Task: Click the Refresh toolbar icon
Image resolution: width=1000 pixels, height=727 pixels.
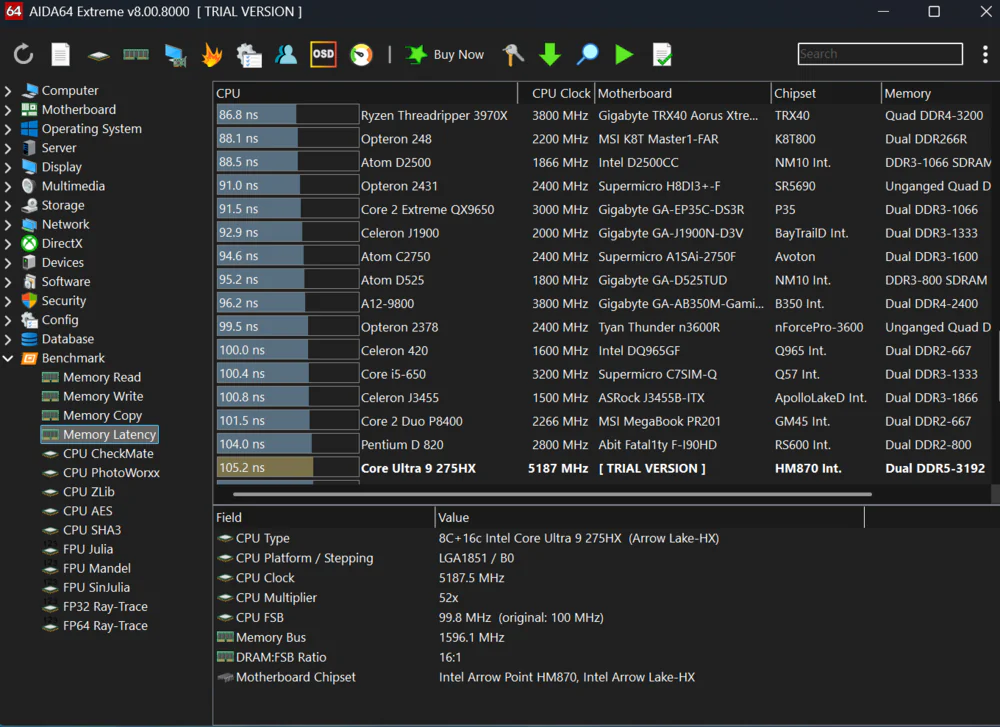Action: [23, 55]
